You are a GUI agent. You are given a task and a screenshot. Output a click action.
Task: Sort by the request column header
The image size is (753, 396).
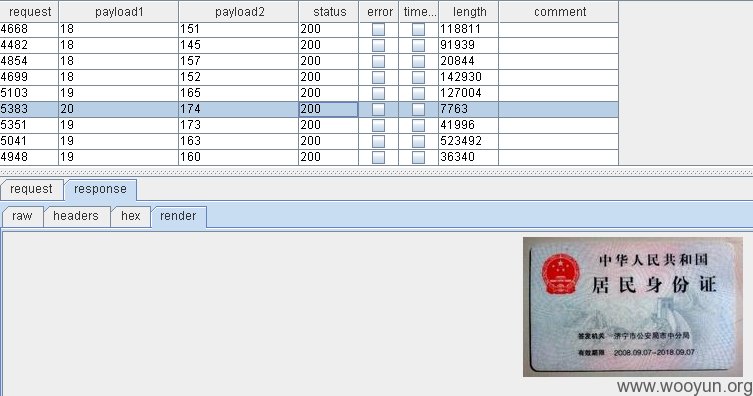29,12
